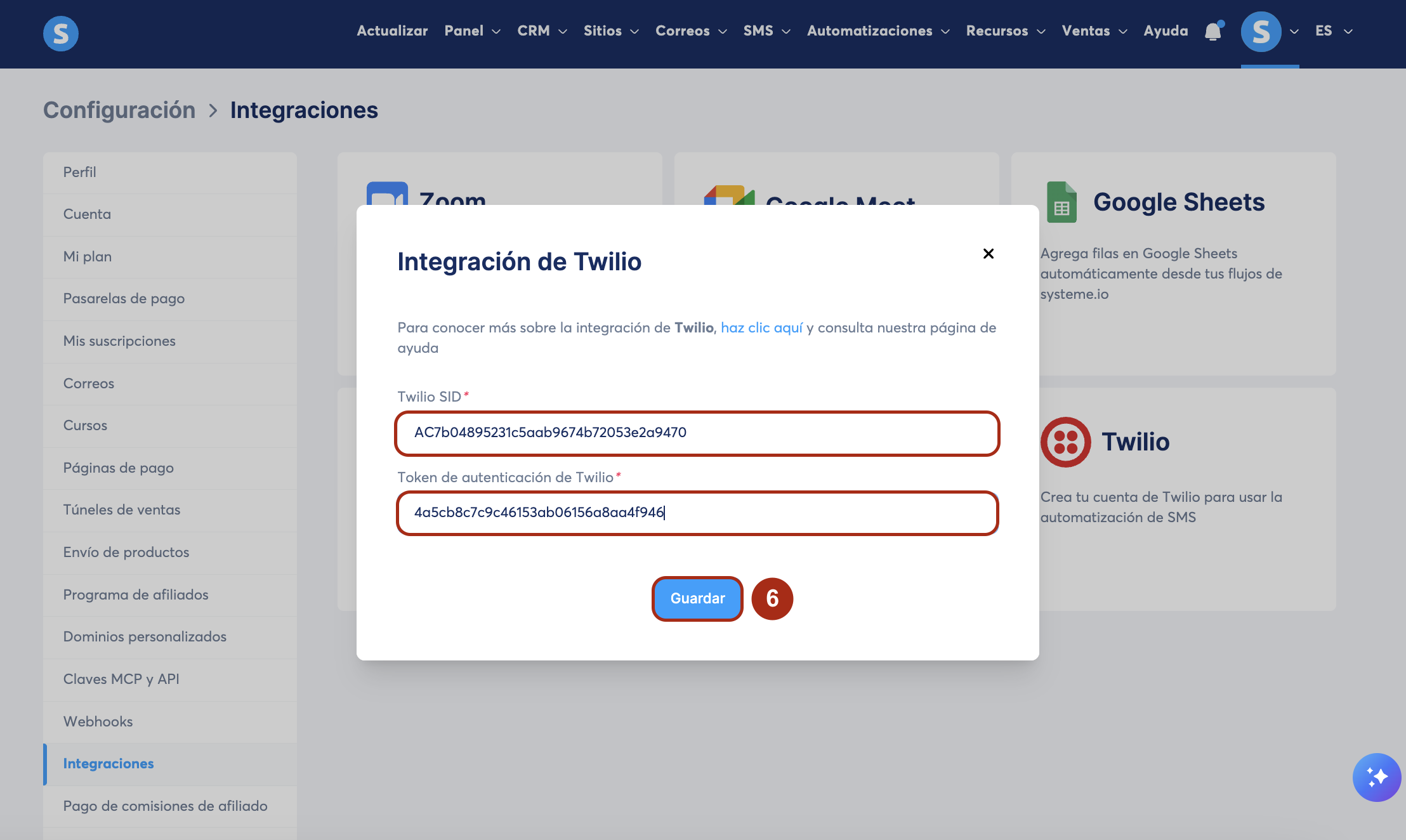Click Actualizar in the top navigation
The width and height of the screenshot is (1406, 840).
tap(392, 31)
